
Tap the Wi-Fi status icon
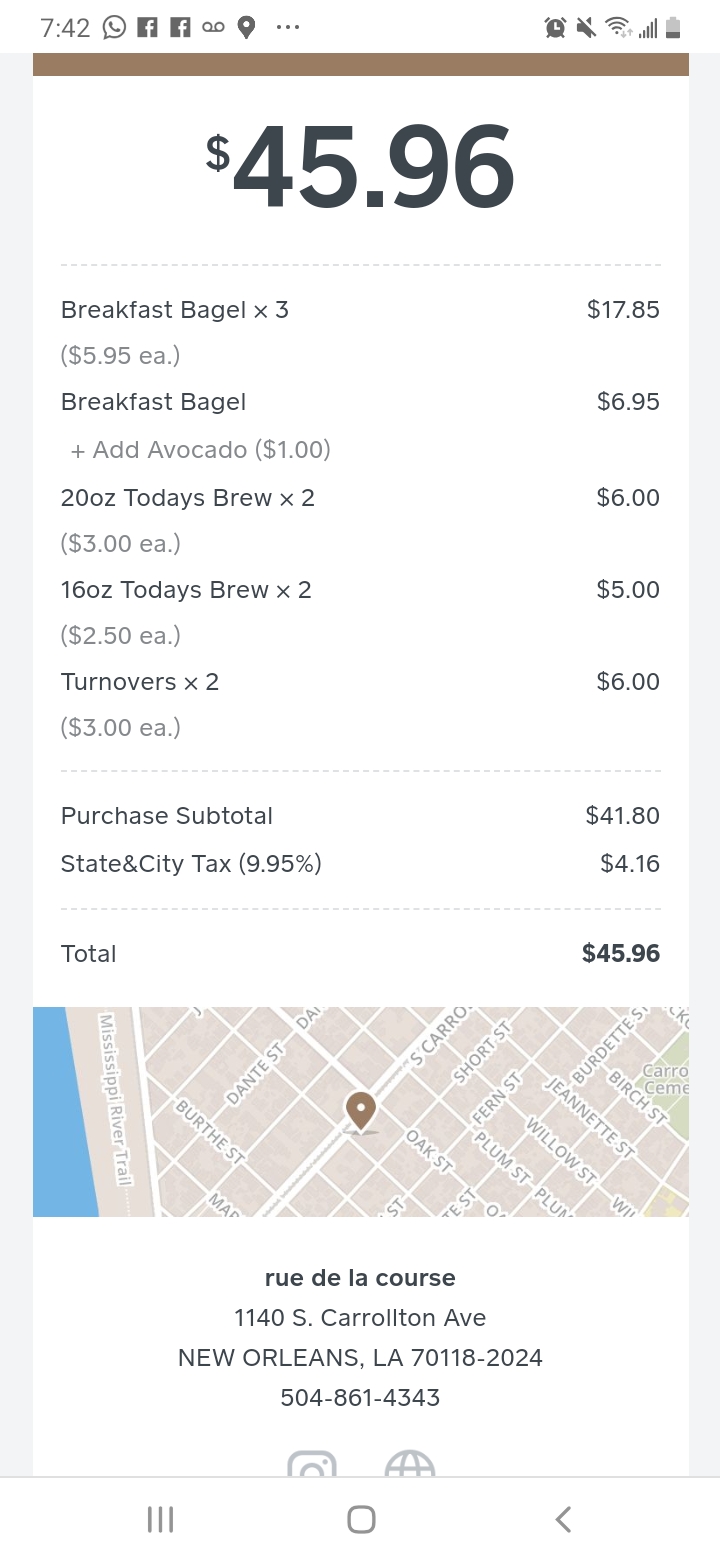click(618, 27)
